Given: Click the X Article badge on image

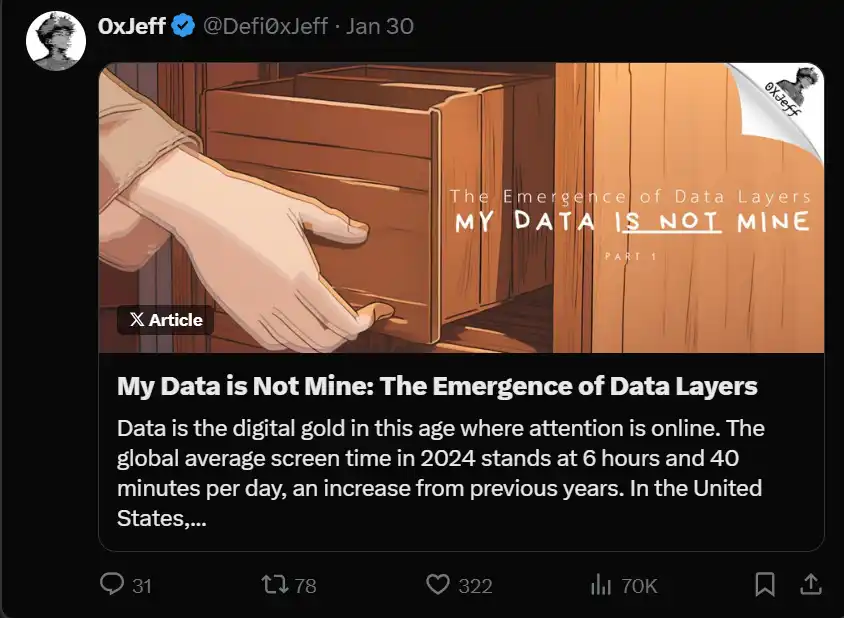Looking at the screenshot, I should [x=165, y=320].
